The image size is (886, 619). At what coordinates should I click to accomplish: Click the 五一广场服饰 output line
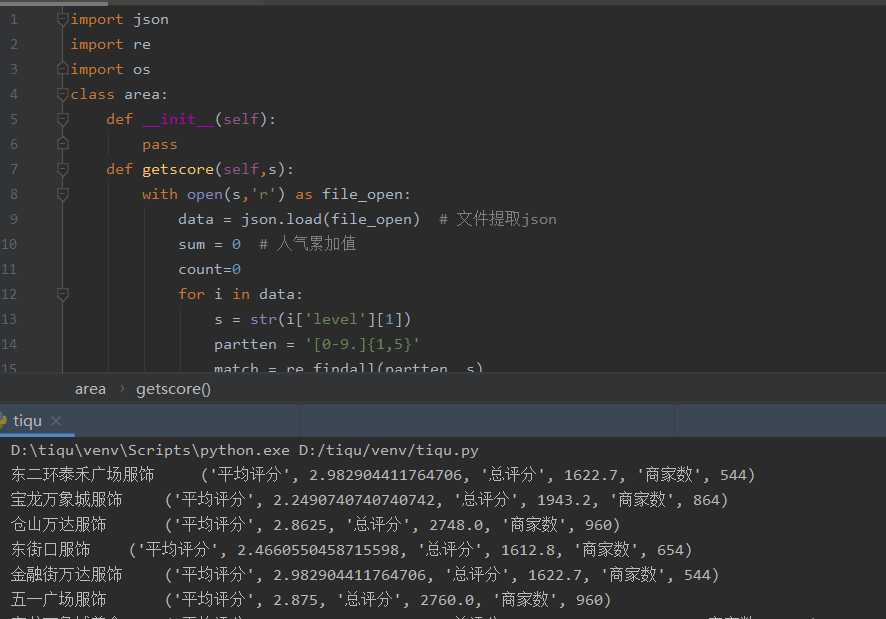tap(311, 599)
